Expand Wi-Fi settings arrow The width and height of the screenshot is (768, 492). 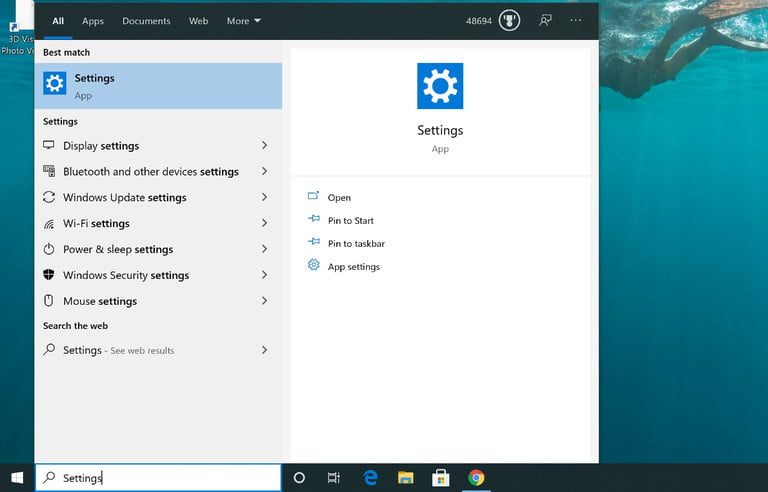point(264,223)
